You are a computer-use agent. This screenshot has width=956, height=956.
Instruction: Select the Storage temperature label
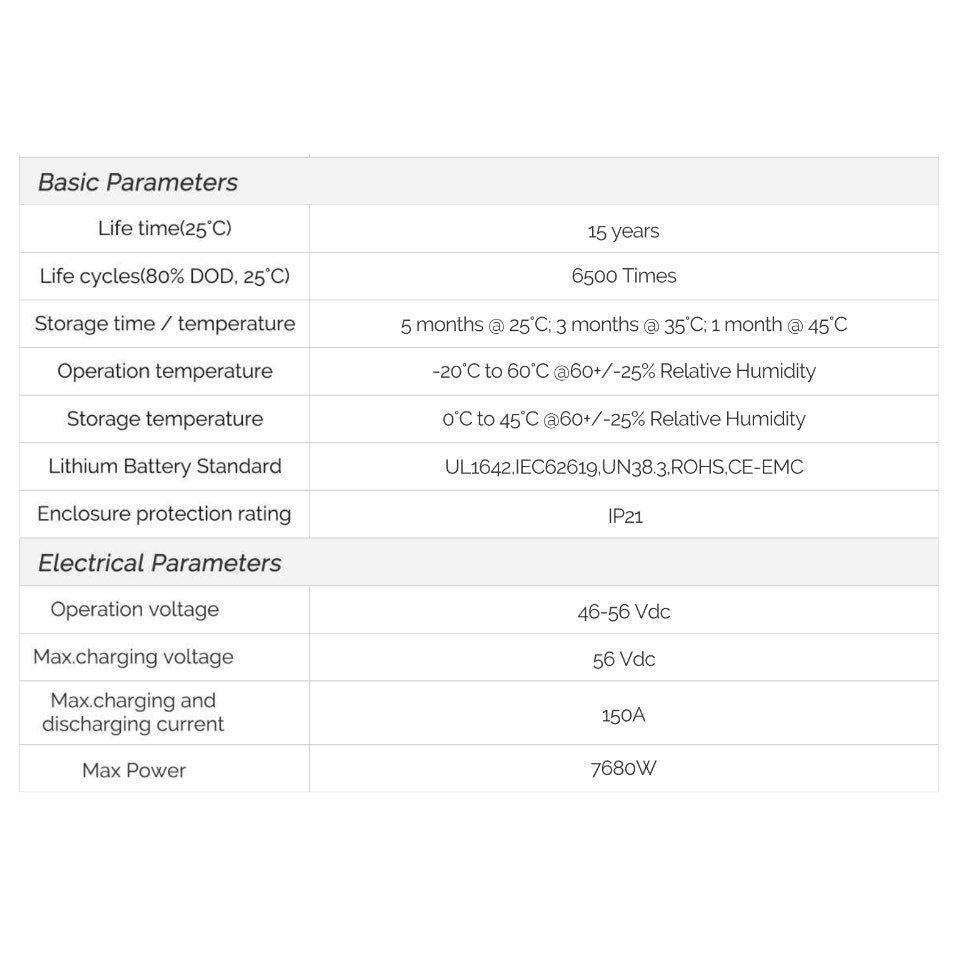165,419
